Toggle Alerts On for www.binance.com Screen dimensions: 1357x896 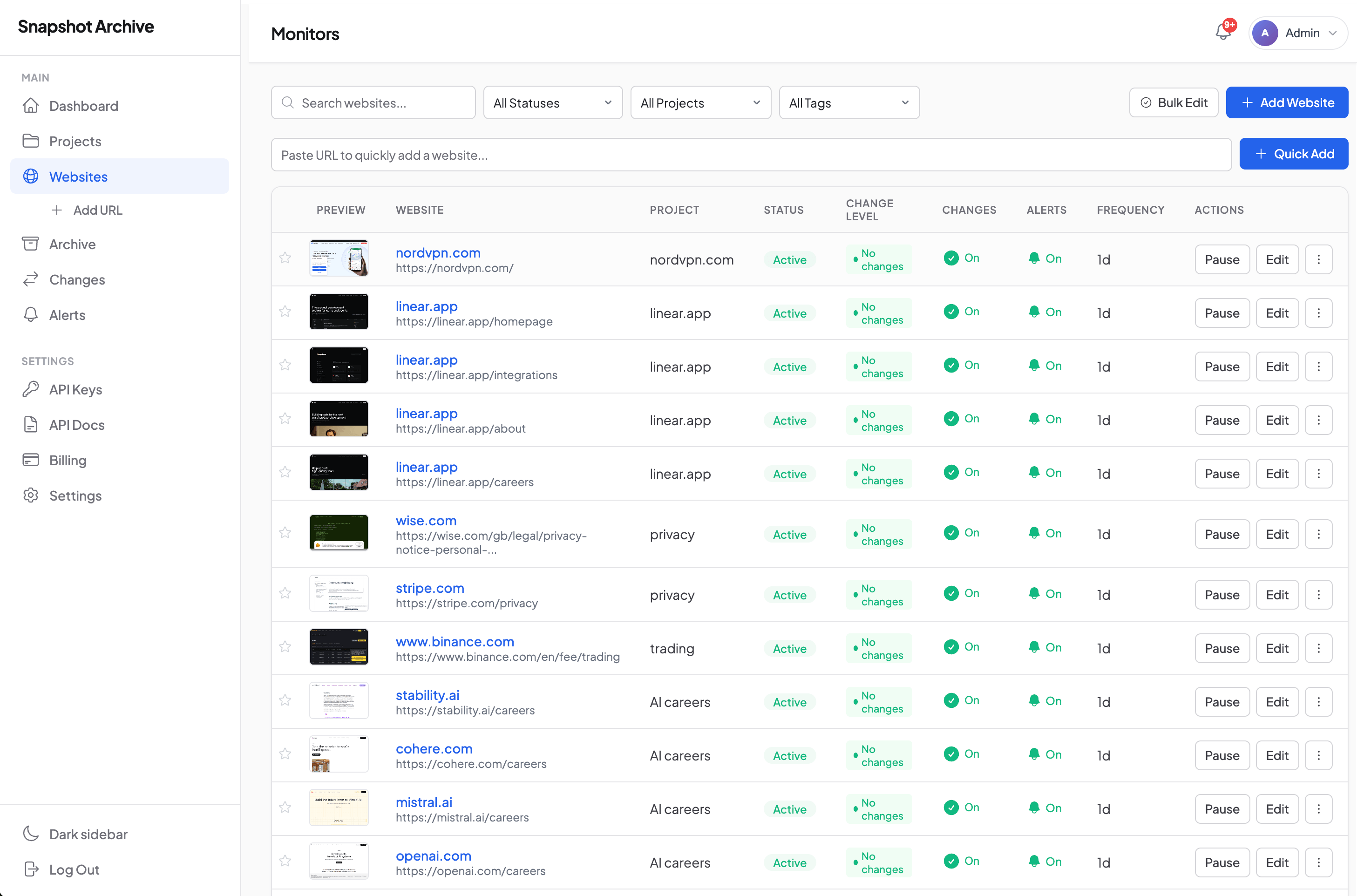(1045, 647)
